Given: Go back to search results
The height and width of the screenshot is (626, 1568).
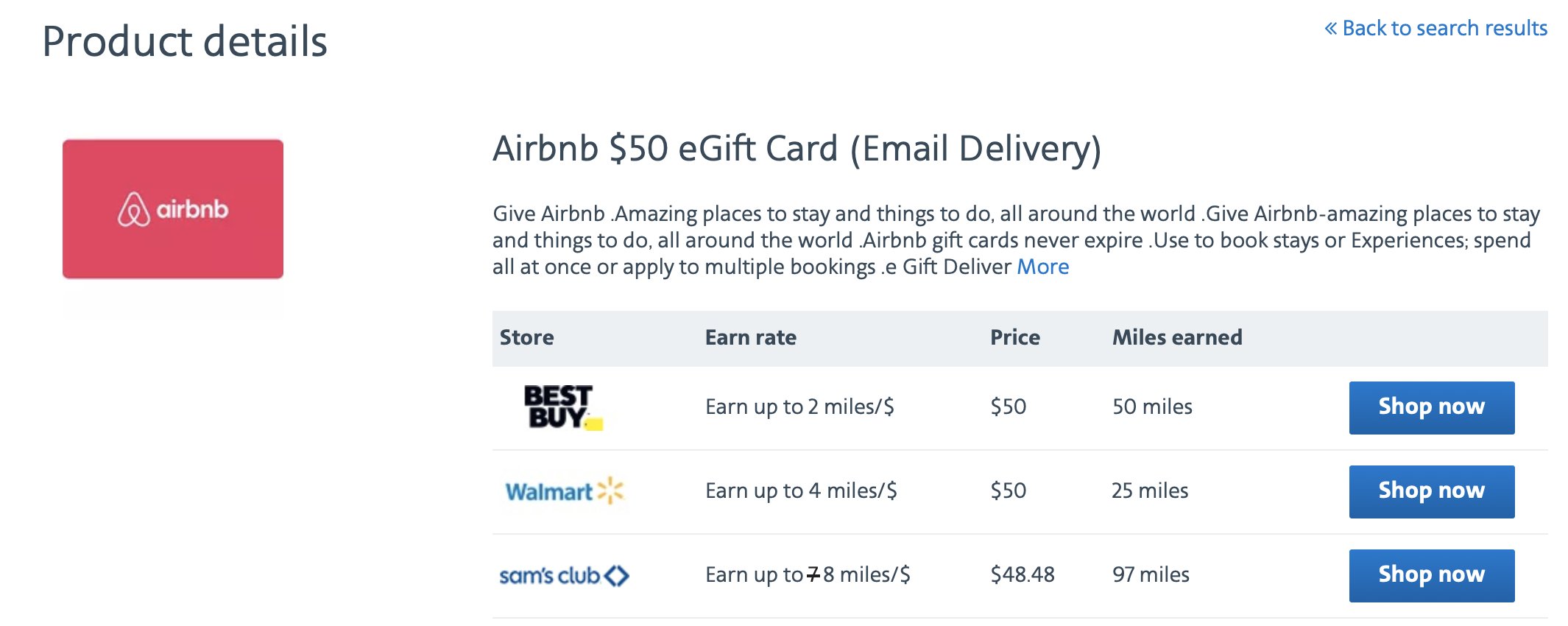Looking at the screenshot, I should tap(1436, 28).
